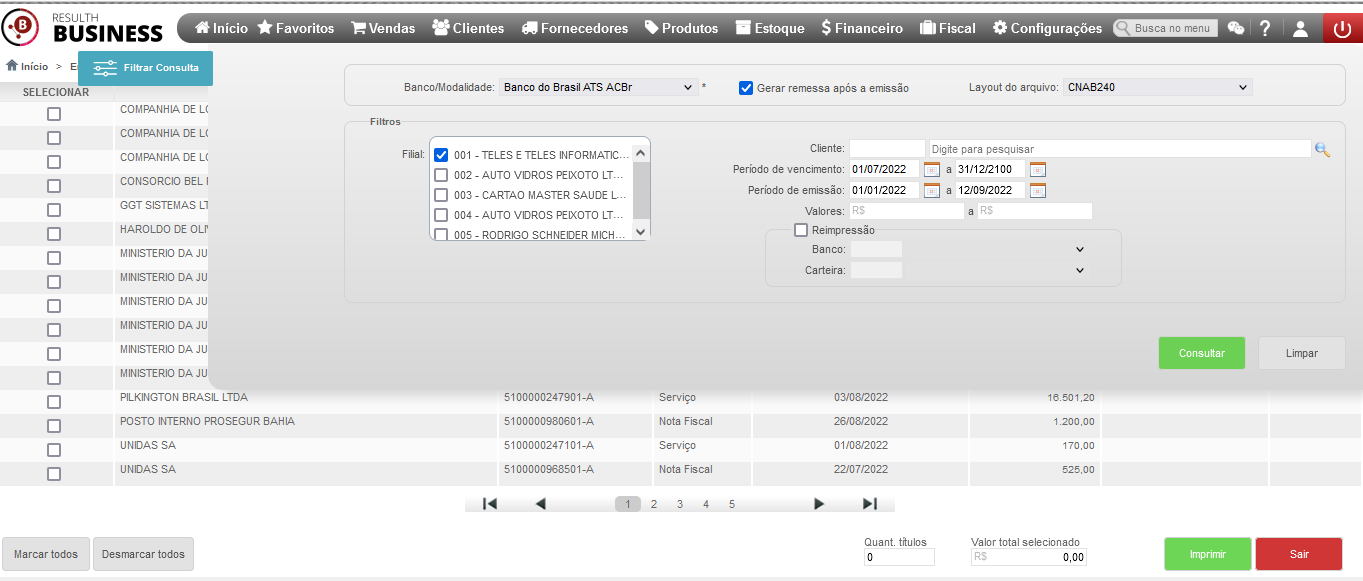Image resolution: width=1363 pixels, height=581 pixels.
Task: Open calendar for emissão start date
Action: tap(931, 190)
